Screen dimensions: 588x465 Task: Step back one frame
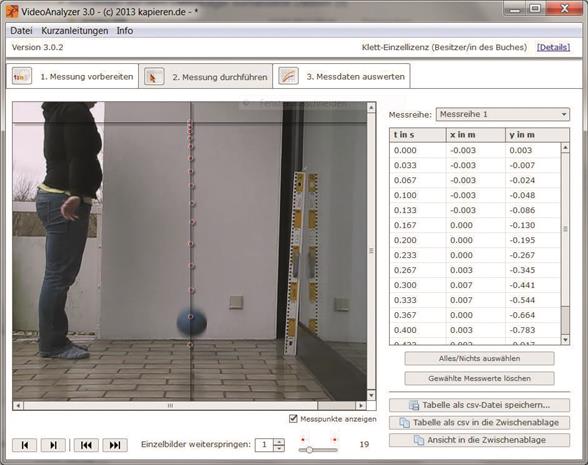25,445
